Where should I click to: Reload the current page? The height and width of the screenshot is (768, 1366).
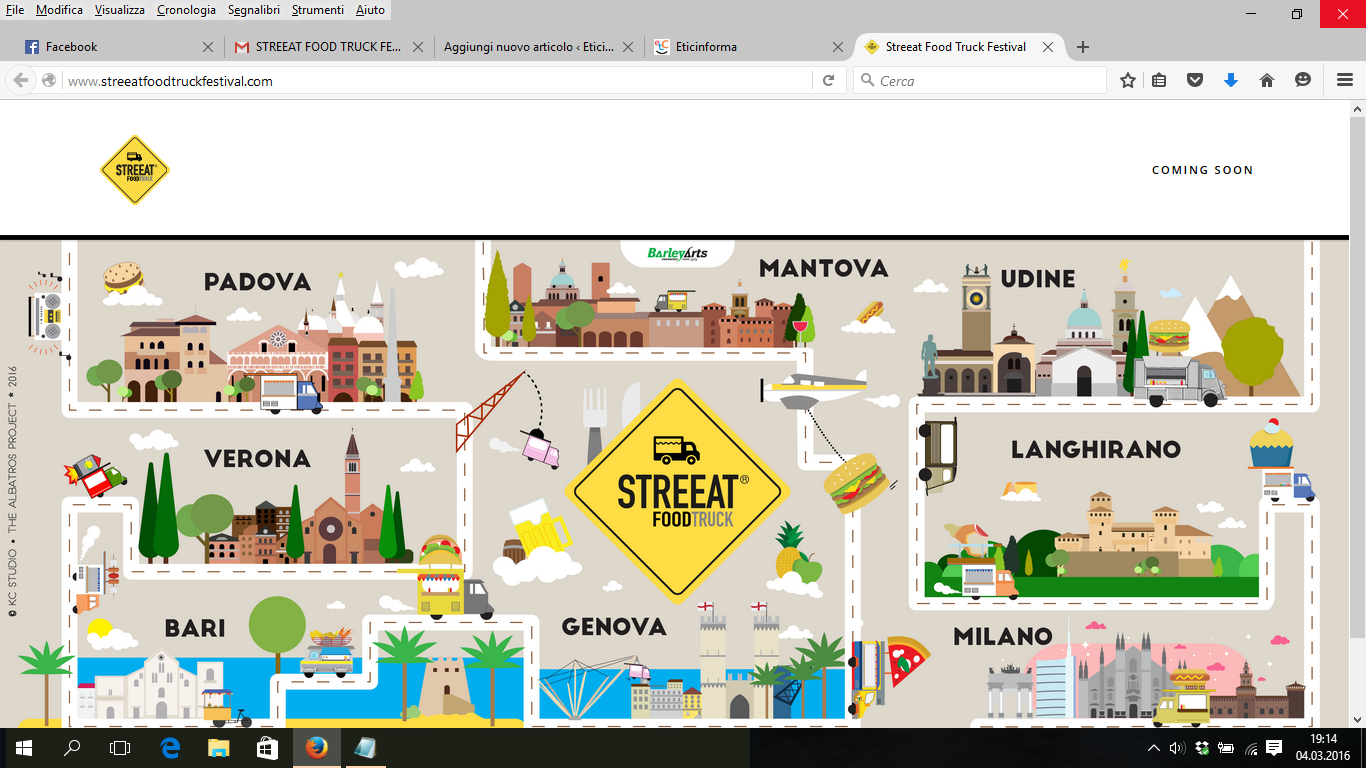point(828,81)
